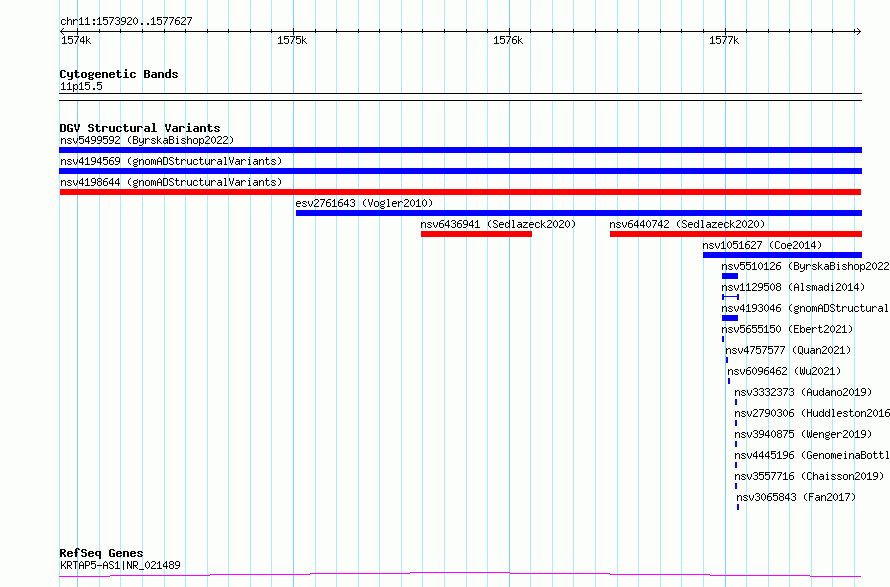Select the short blue bar of nsv5510126
This screenshot has width=890, height=587.
click(730, 276)
